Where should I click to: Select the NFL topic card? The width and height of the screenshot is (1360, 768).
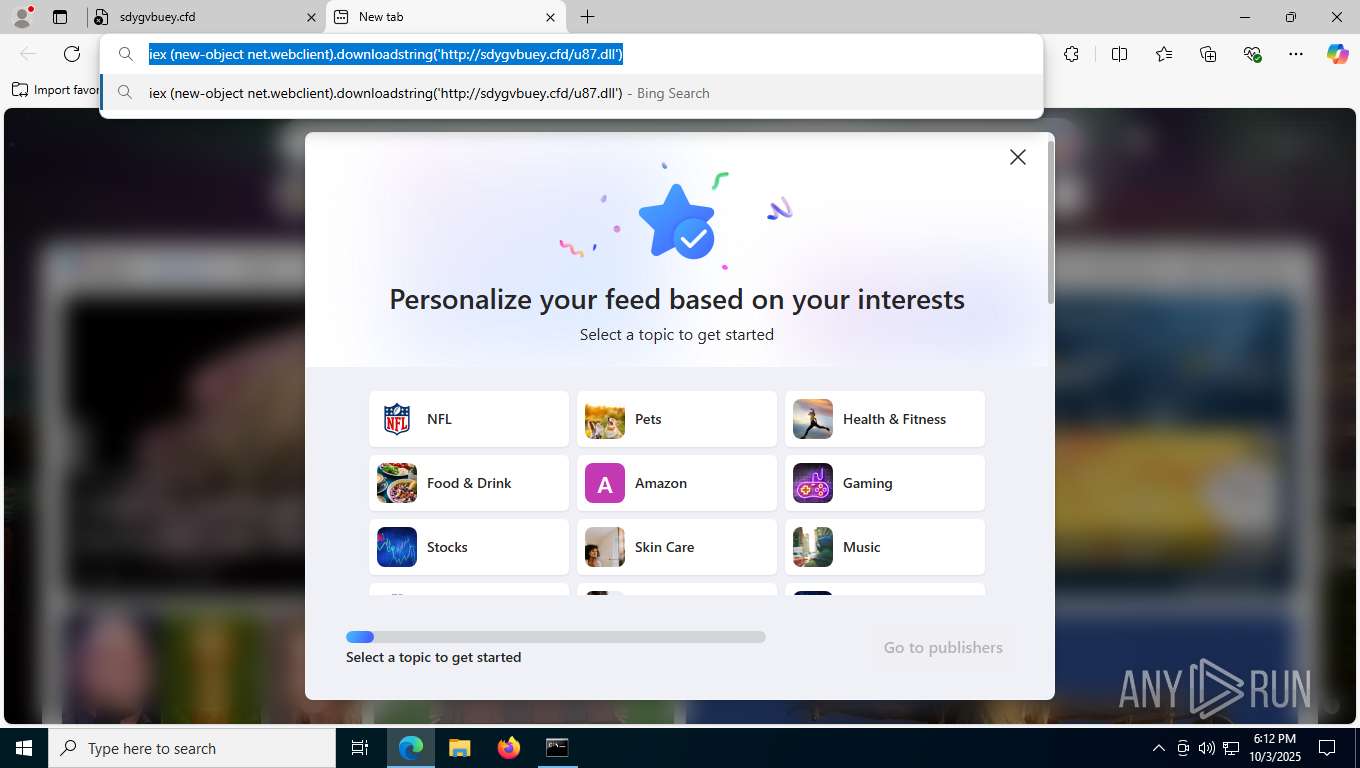(x=469, y=419)
